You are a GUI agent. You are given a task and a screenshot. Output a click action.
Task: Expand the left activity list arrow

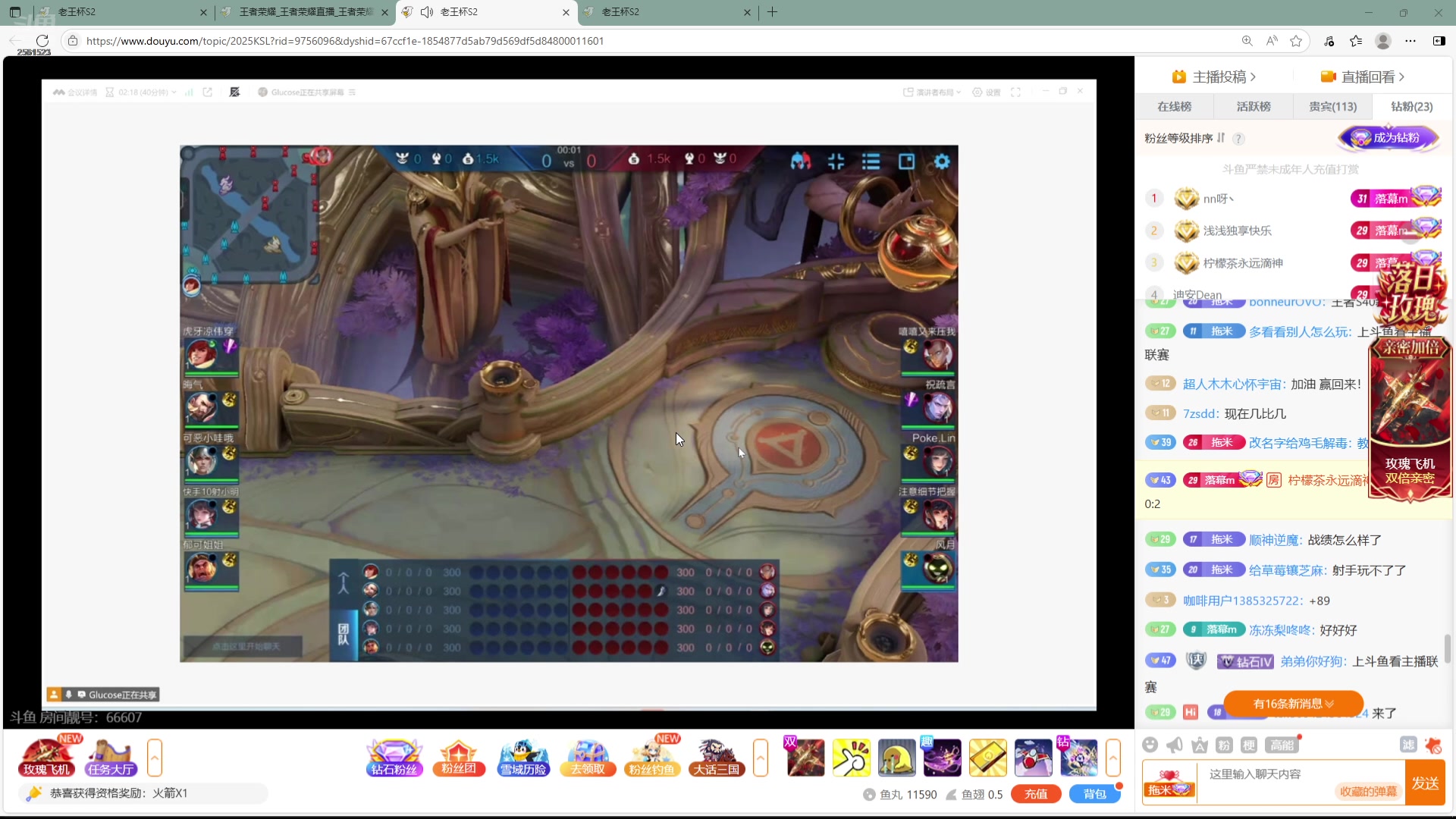[155, 758]
